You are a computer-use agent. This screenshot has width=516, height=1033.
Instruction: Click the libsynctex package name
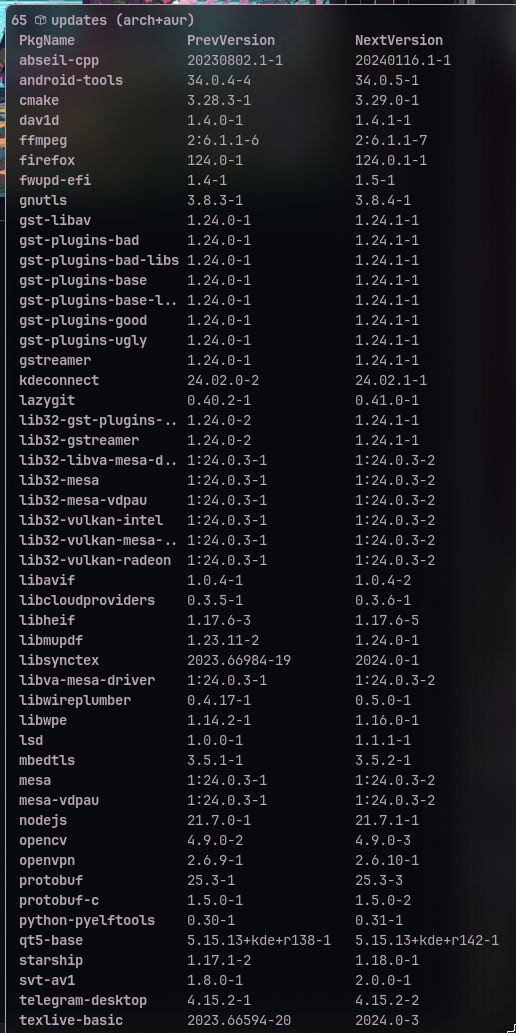click(59, 660)
